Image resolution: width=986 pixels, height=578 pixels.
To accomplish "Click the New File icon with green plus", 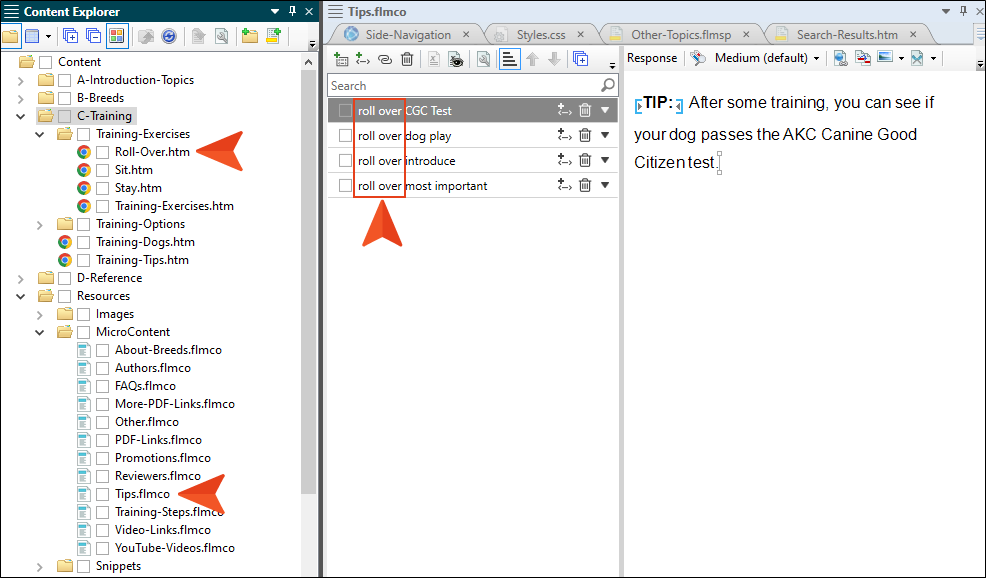I will click(x=273, y=36).
